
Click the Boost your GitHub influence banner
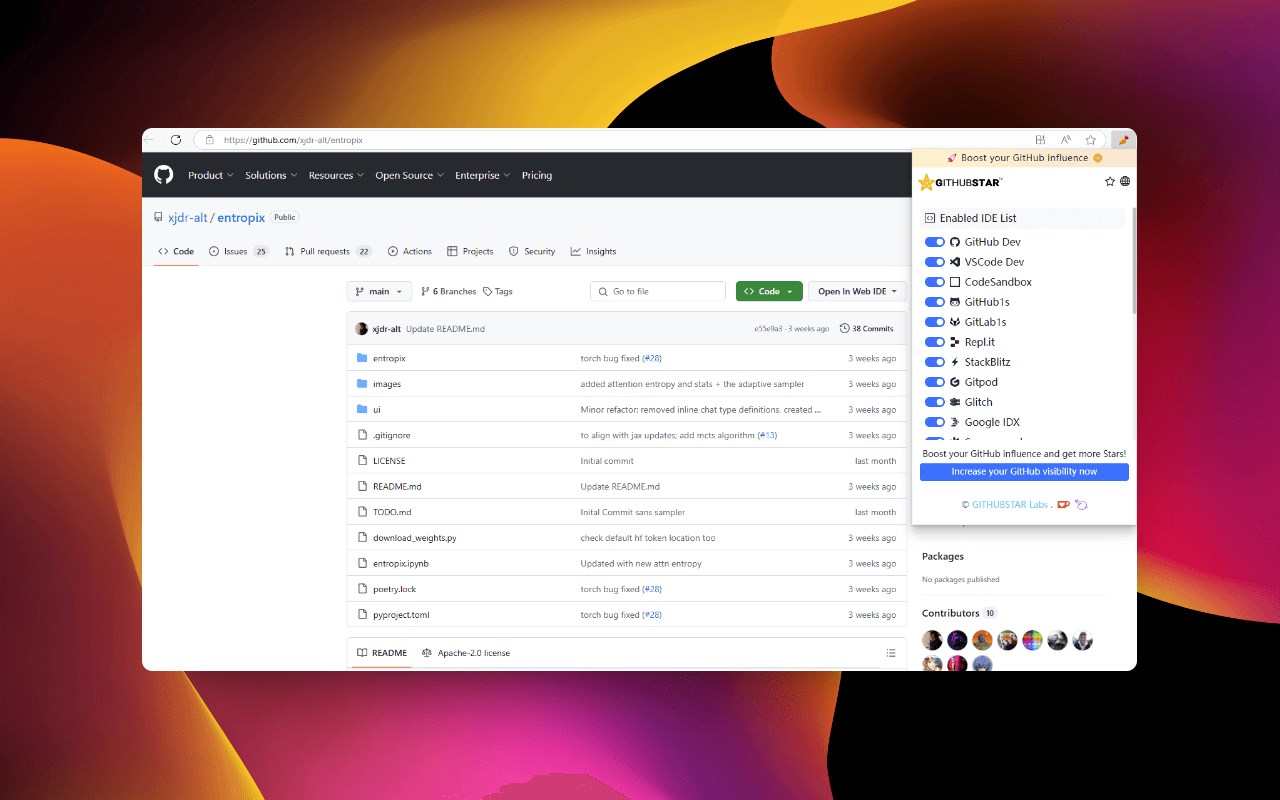coord(1024,158)
